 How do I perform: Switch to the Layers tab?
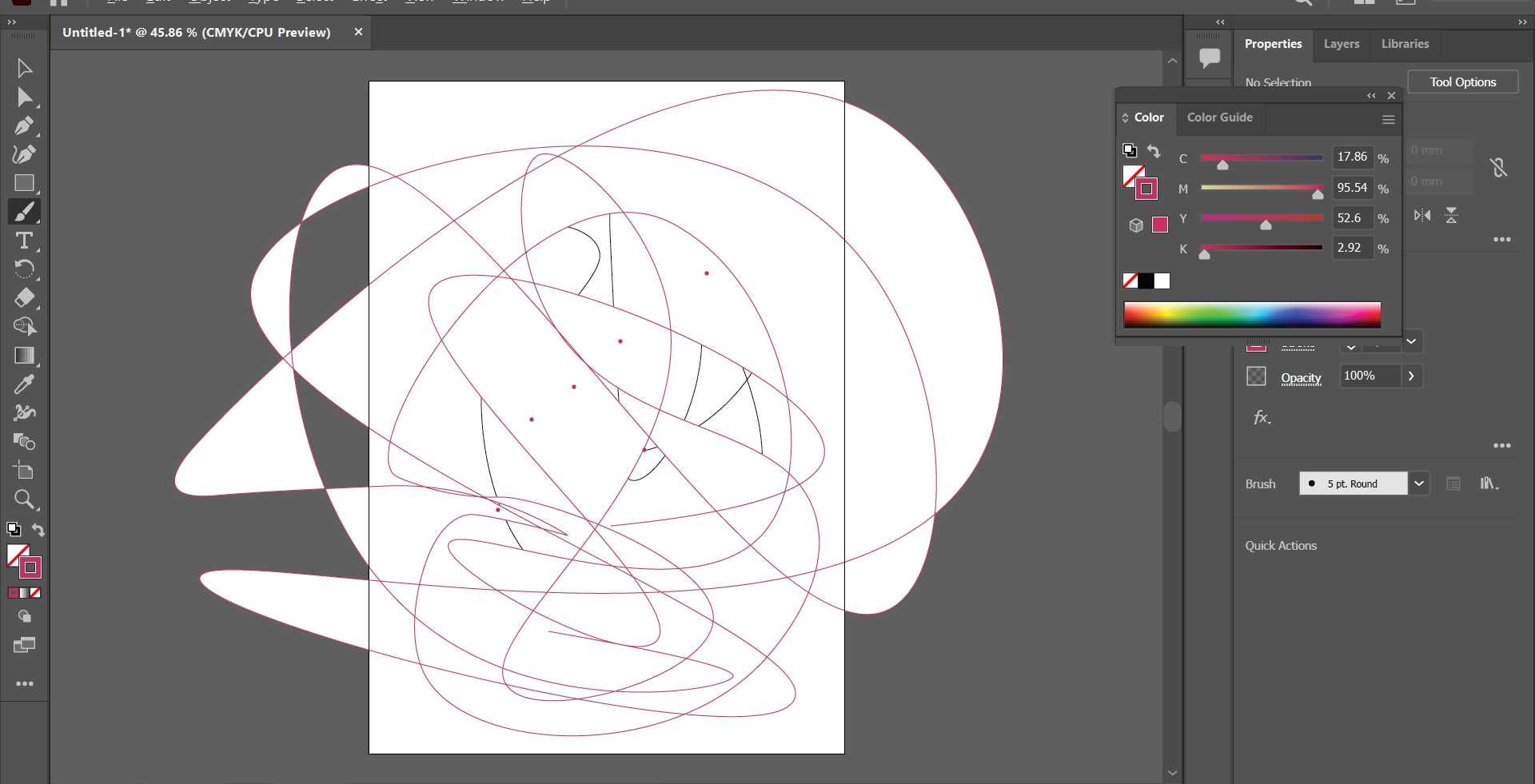1341,44
